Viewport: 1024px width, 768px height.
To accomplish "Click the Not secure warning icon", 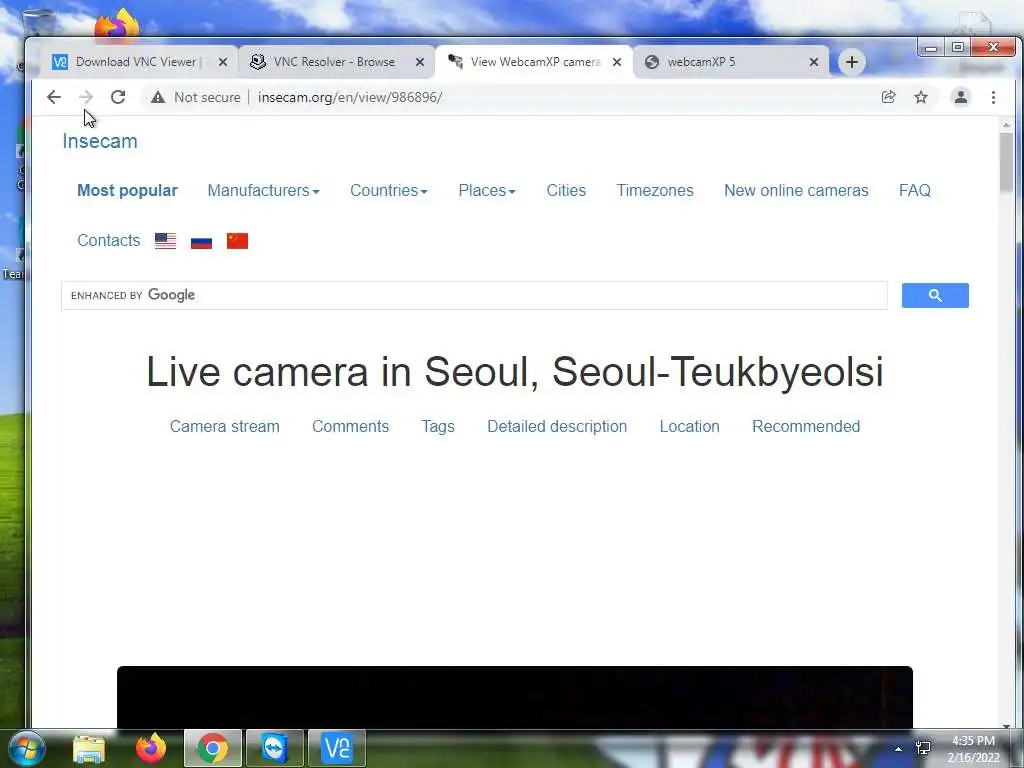I will (157, 97).
